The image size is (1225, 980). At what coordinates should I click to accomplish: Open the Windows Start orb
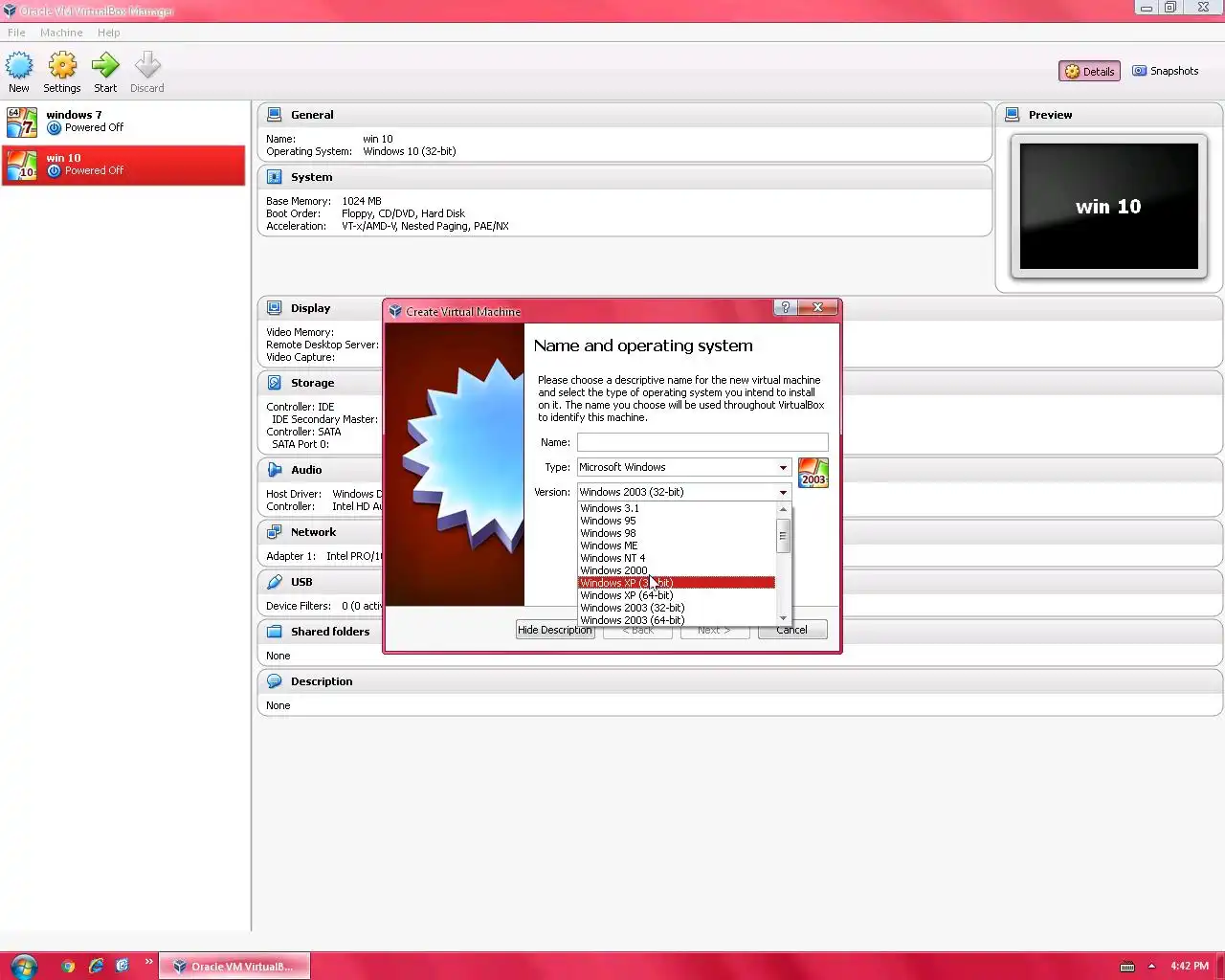point(23,966)
